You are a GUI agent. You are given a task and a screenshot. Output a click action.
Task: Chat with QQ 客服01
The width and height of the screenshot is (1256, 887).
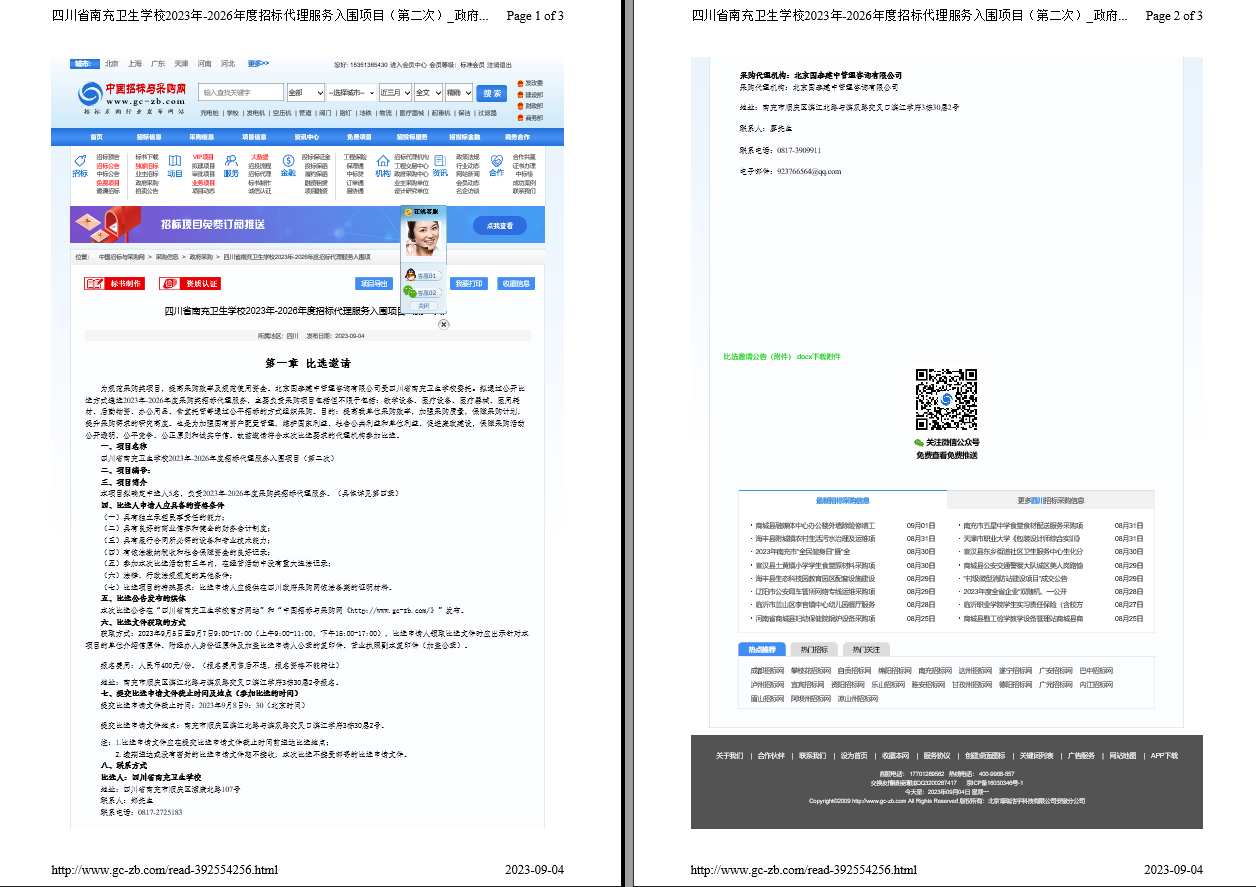(422, 276)
